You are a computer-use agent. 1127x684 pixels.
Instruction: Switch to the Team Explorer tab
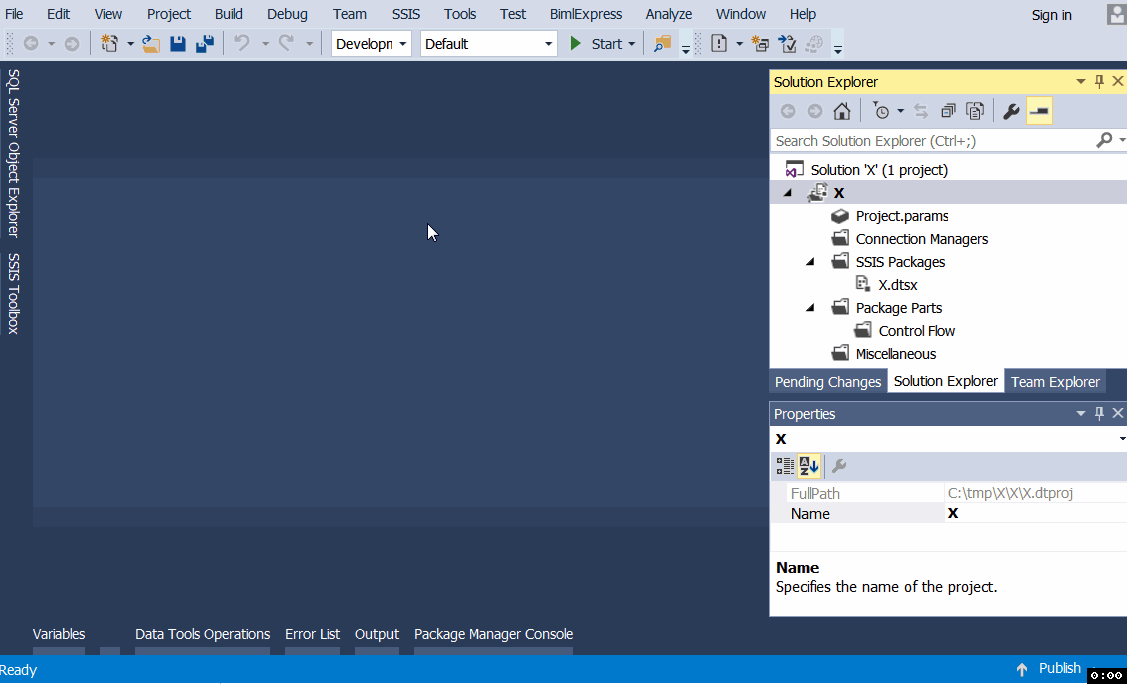[x=1055, y=381]
